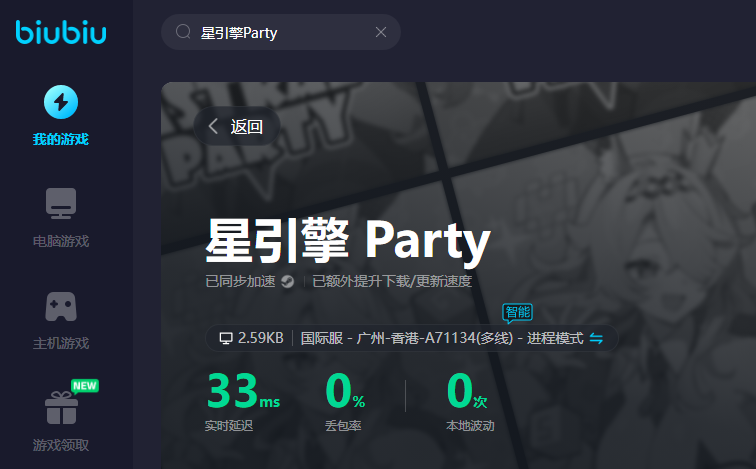Open My Games lightning bolt icon
Image resolution: width=756 pixels, height=469 pixels.
[x=61, y=102]
